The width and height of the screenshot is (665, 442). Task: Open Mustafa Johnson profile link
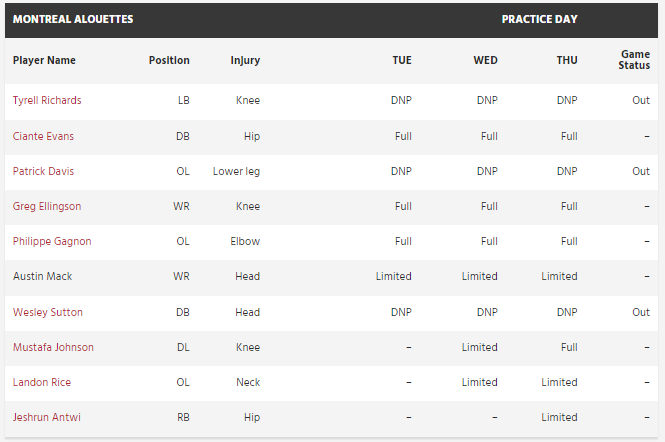click(53, 347)
